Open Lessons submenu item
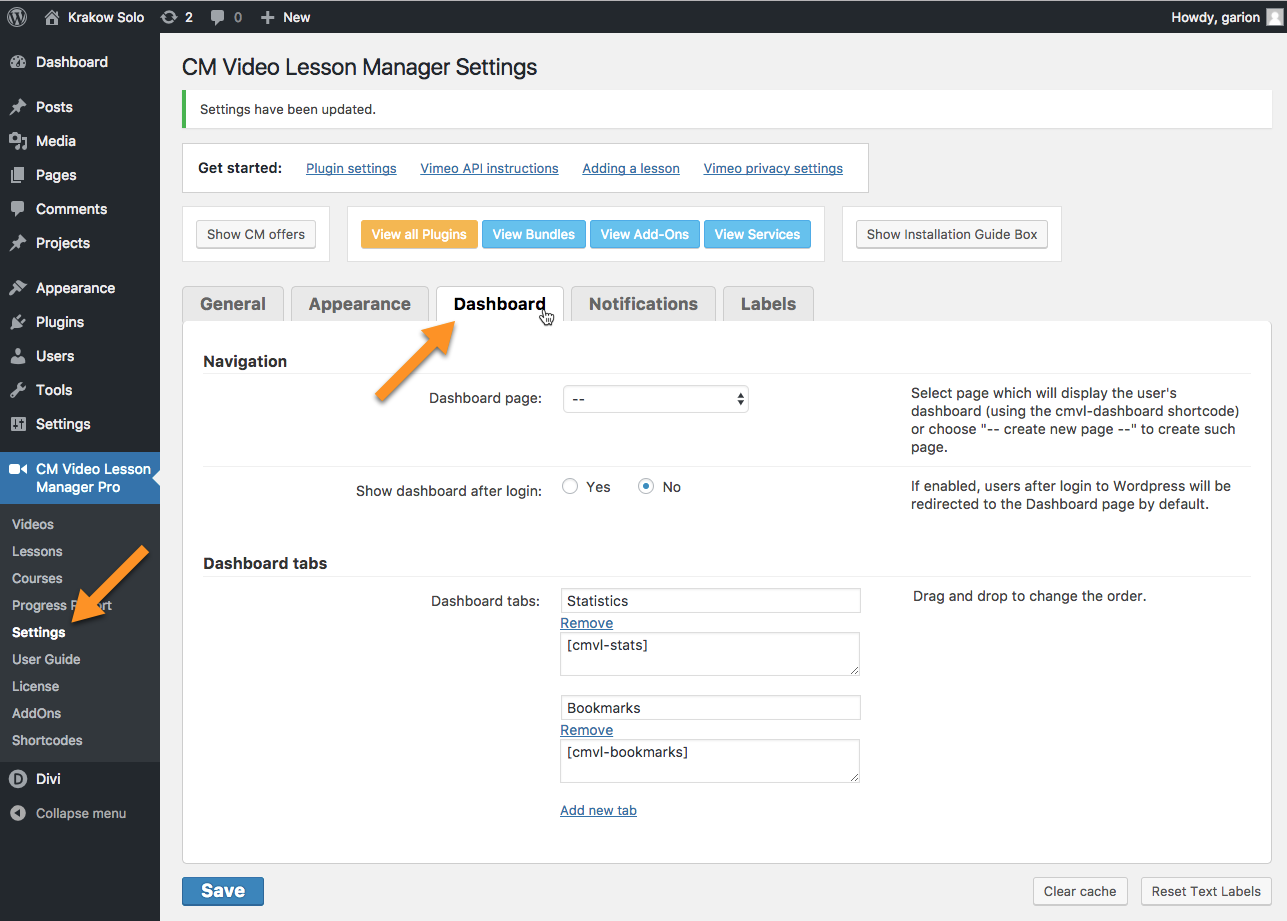Screen dimensions: 1287x921 pos(37,551)
